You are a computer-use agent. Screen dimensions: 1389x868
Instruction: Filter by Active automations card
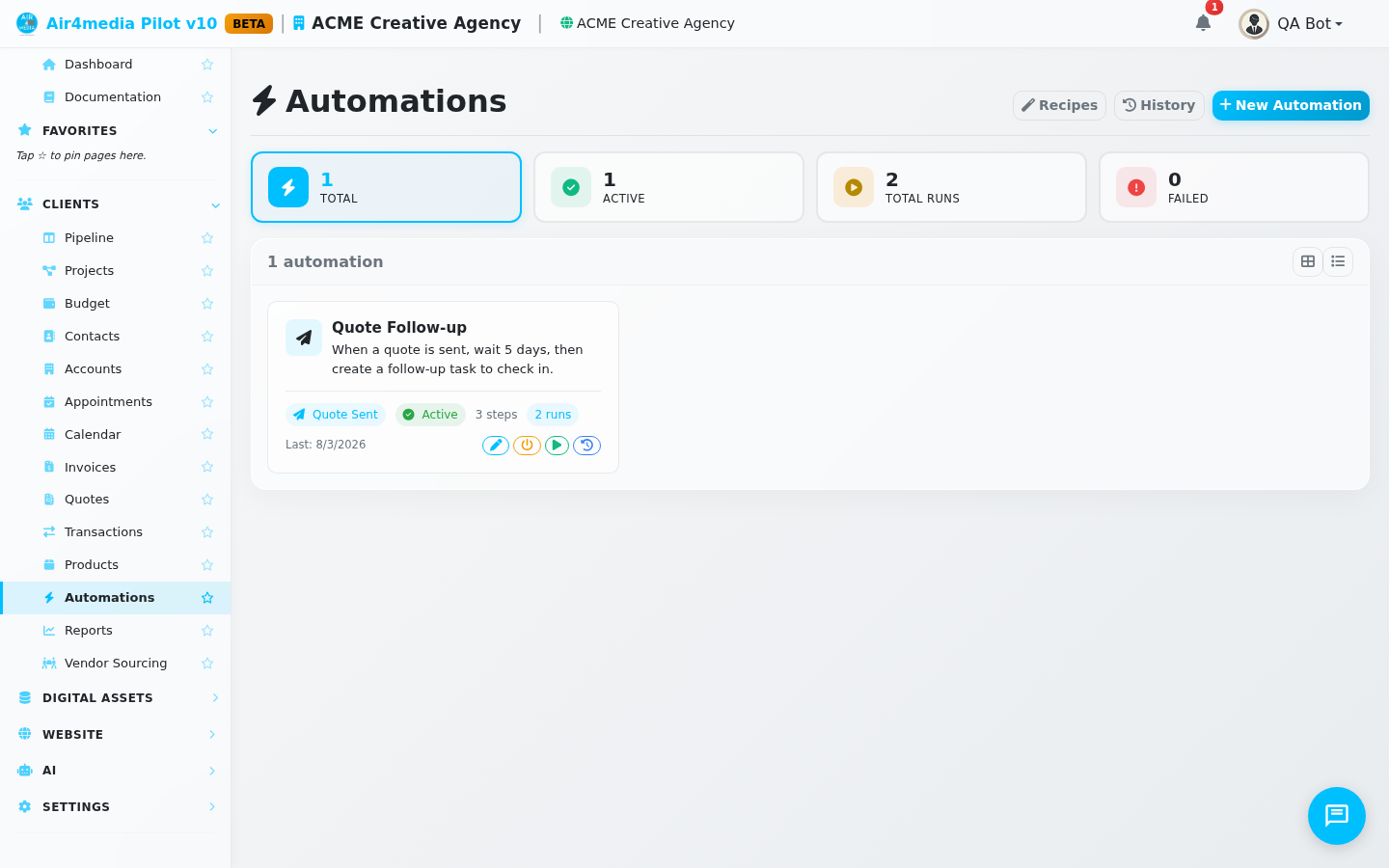click(x=668, y=187)
